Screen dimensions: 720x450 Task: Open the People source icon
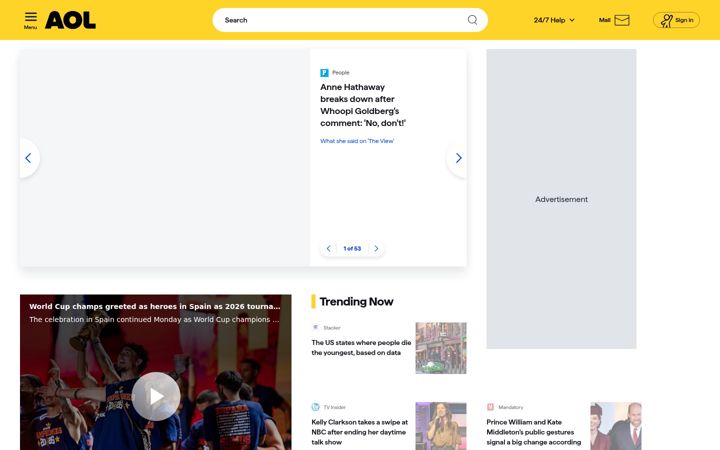click(324, 73)
